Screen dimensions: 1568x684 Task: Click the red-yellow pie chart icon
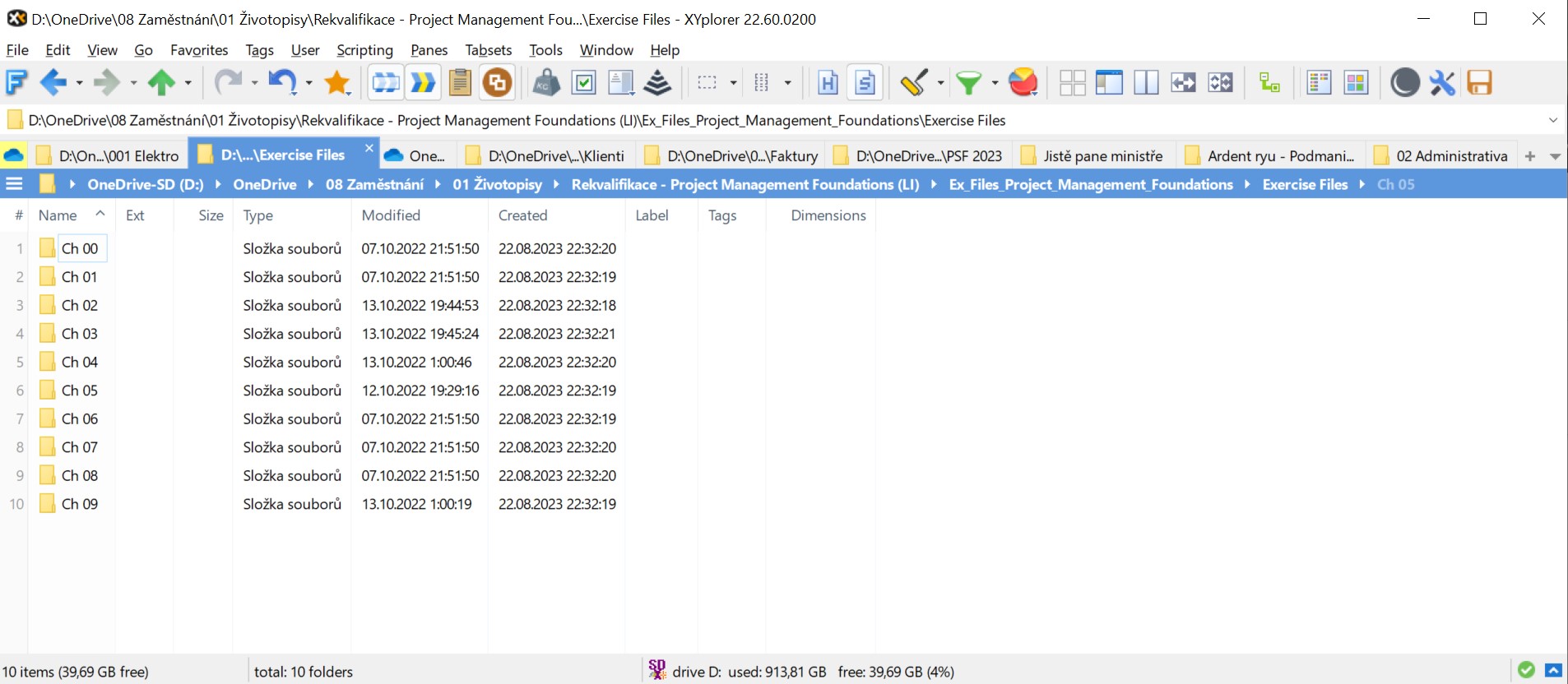click(x=1023, y=82)
